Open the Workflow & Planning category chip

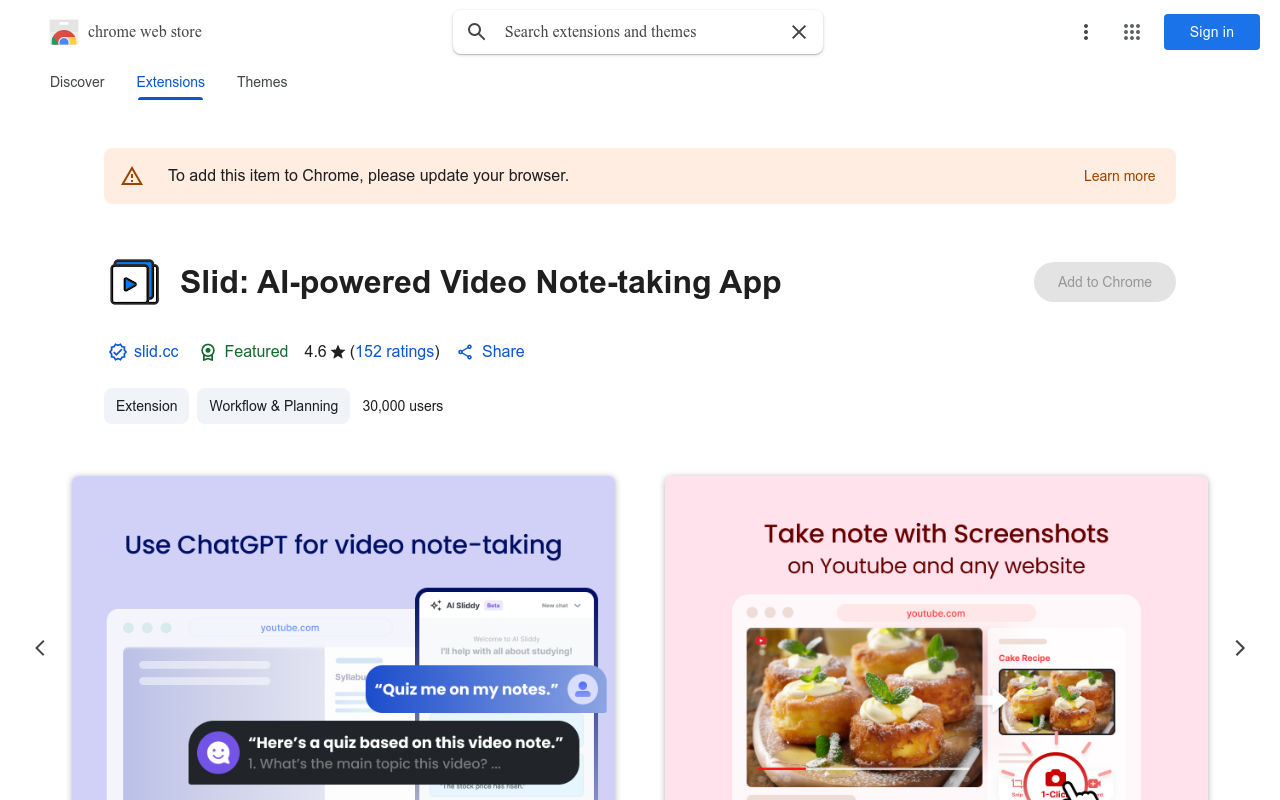[274, 406]
